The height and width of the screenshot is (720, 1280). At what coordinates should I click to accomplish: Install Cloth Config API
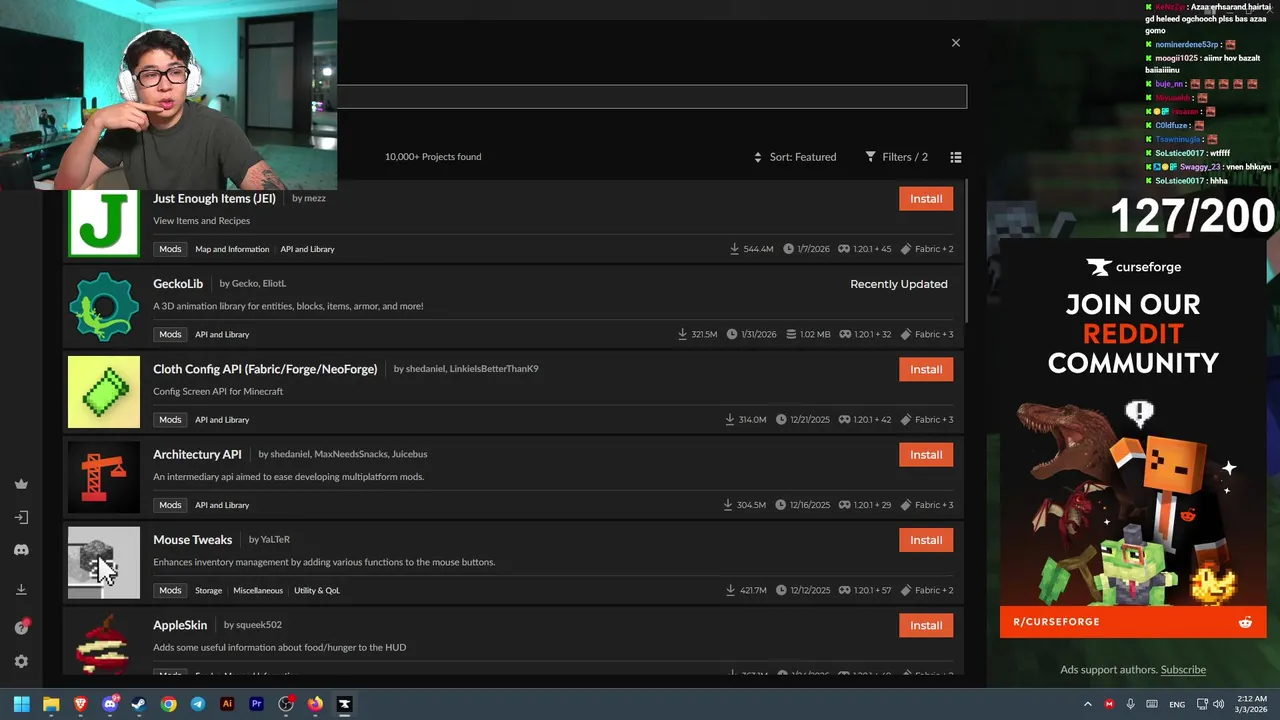pyautogui.click(x=926, y=369)
